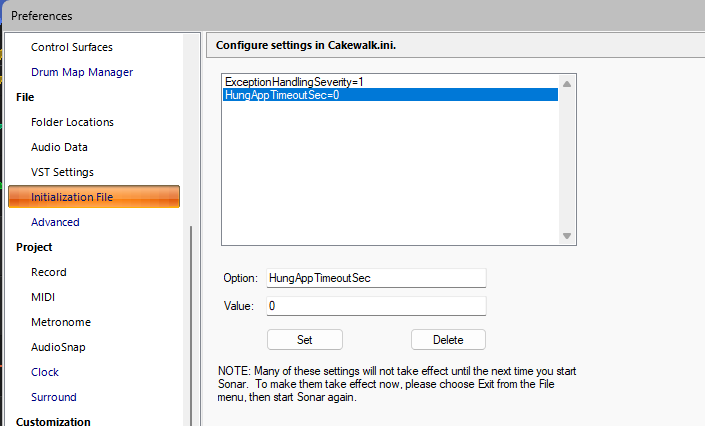Select HungAppTimeoutSec=0 entry in list
Viewport: 705px width, 426px height.
point(390,95)
